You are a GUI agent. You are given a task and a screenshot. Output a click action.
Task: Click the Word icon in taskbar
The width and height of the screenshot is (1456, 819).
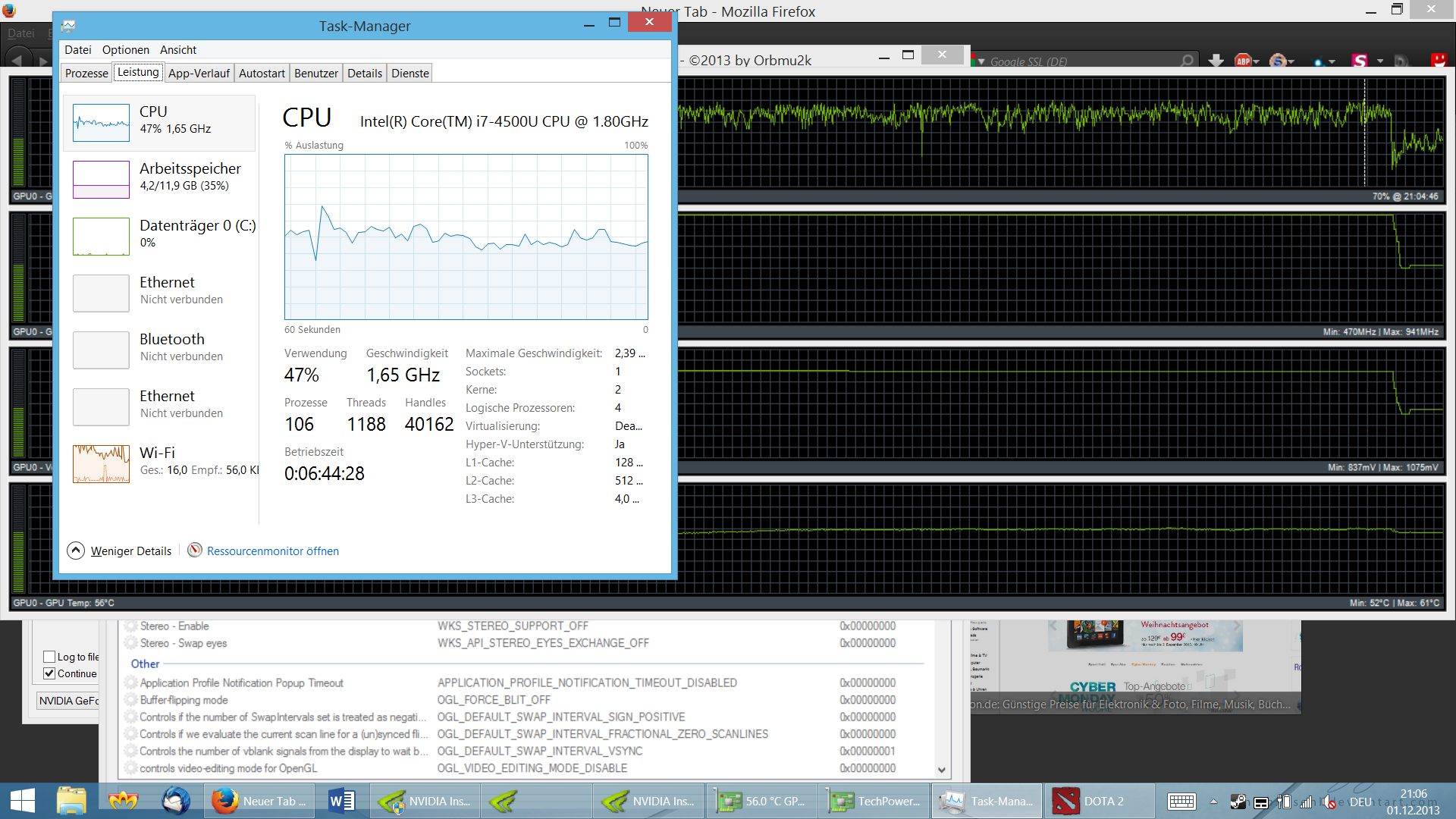[x=342, y=801]
